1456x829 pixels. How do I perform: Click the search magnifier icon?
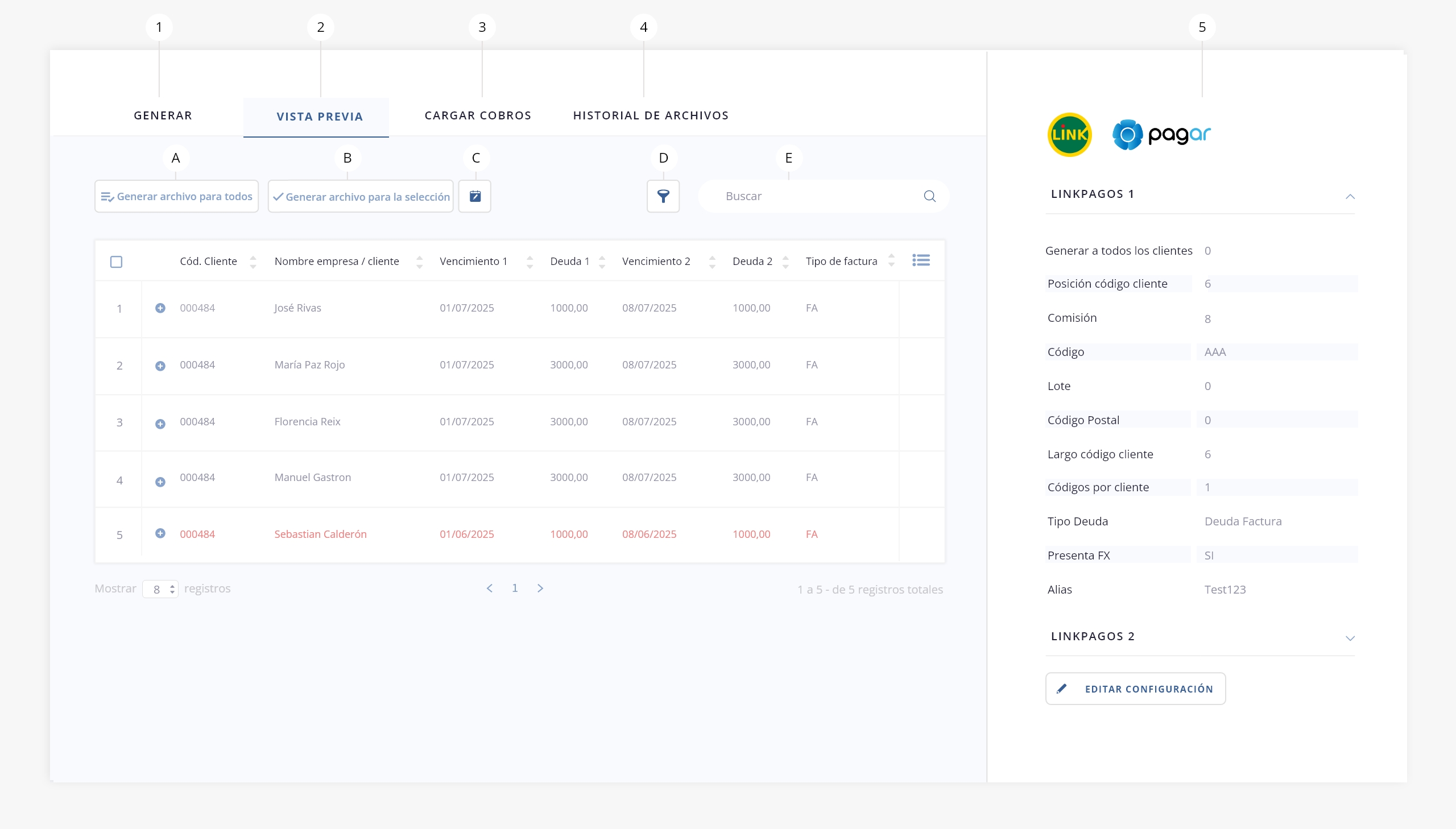click(929, 196)
